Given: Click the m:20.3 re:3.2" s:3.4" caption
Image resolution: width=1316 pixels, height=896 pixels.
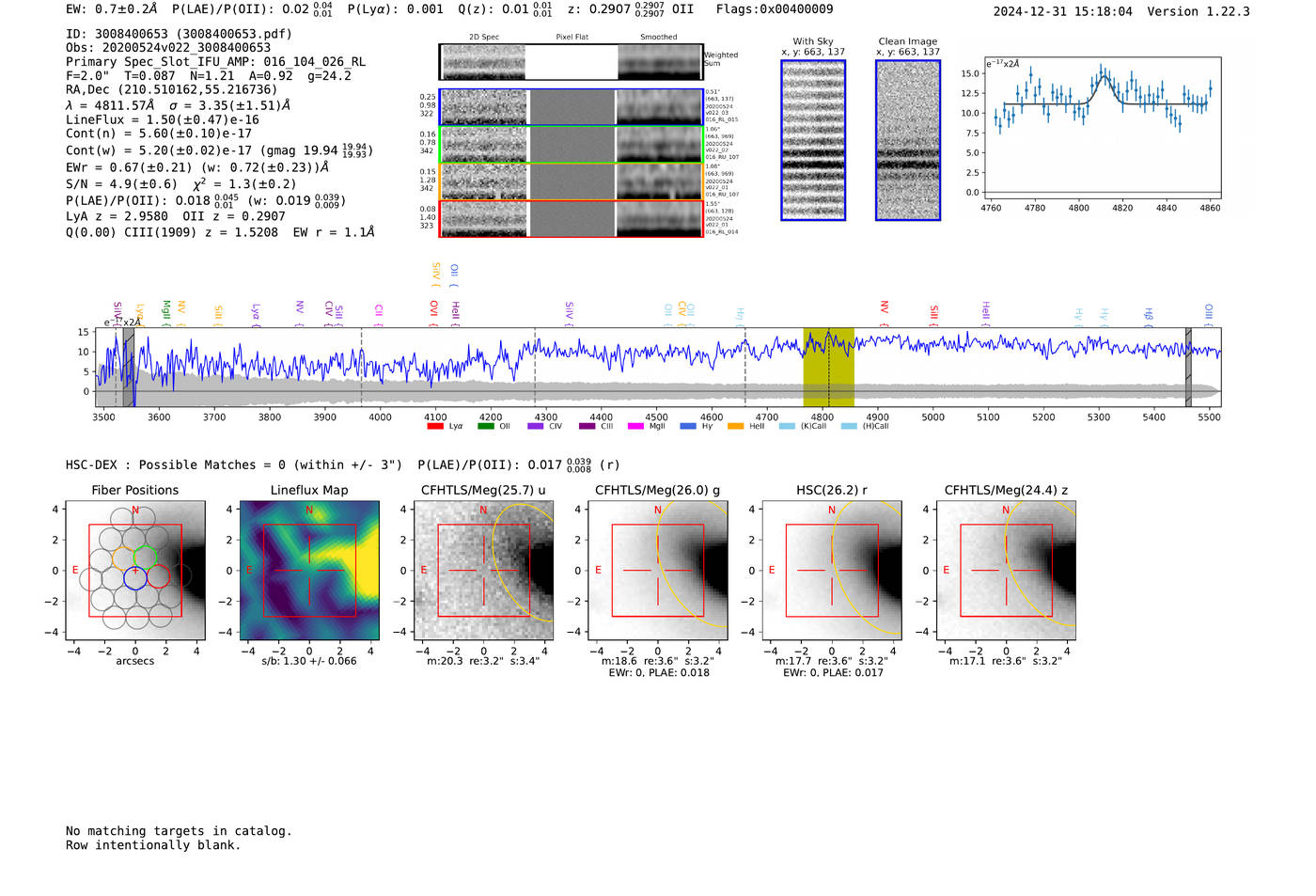Looking at the screenshot, I should point(483,661).
